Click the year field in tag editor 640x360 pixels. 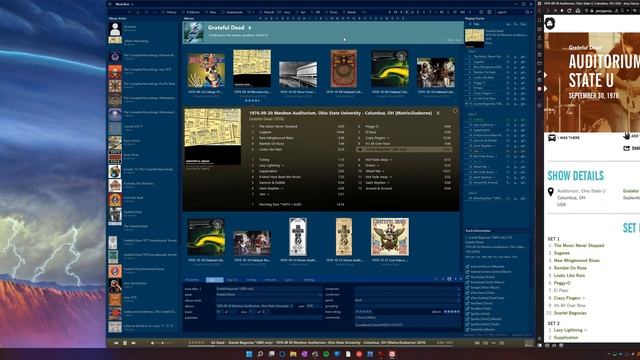point(314,306)
